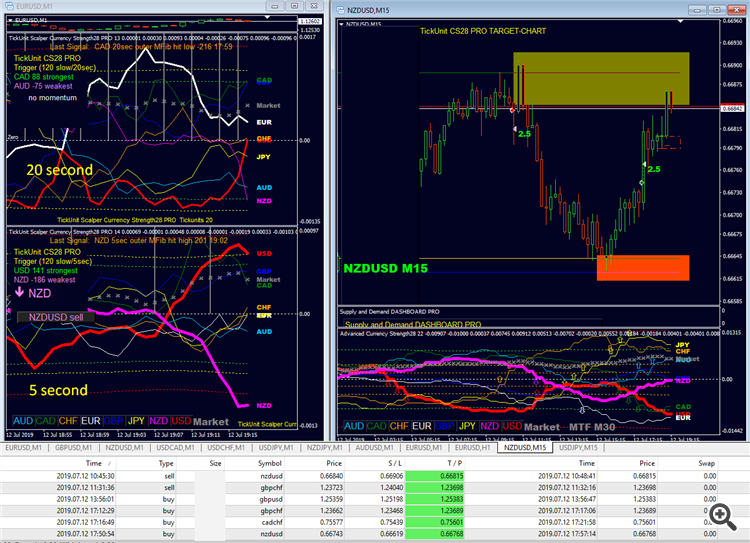The width and height of the screenshot is (750, 543).
Task: Select the chart shift triangle in EURUSD,M1 chart
Action: (x=267, y=17)
